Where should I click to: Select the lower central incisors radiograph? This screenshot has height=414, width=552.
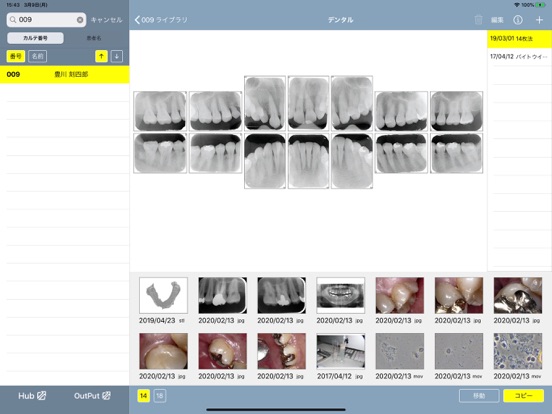[x=308, y=161]
